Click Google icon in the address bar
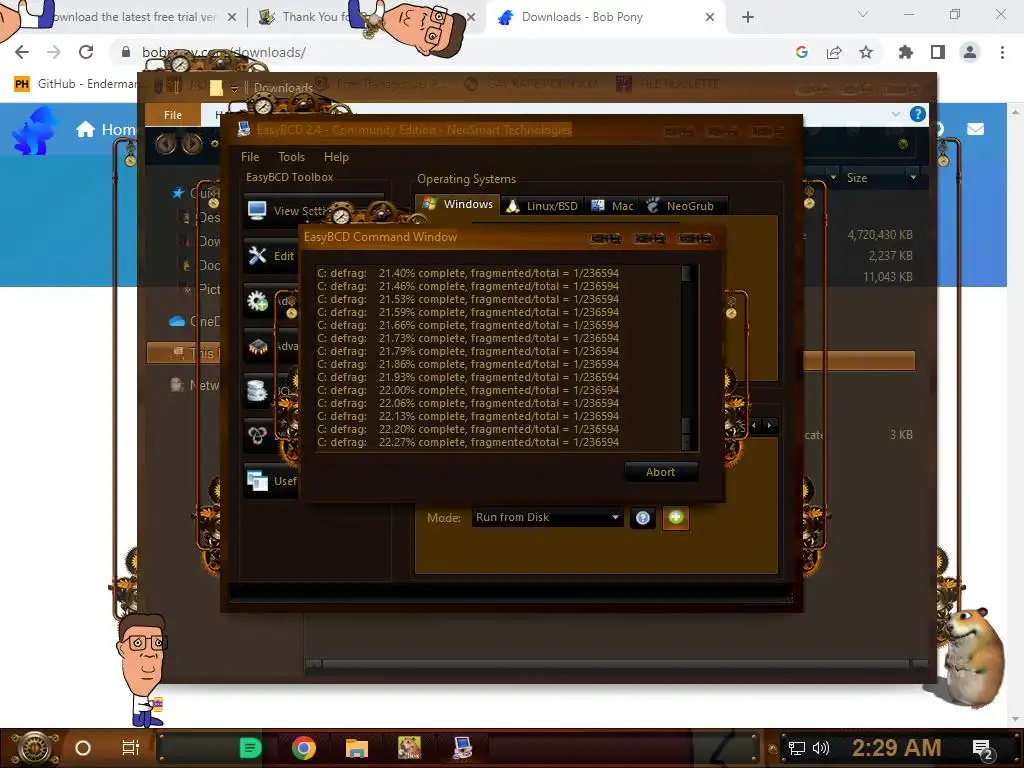The width and height of the screenshot is (1024, 768). pos(802,52)
